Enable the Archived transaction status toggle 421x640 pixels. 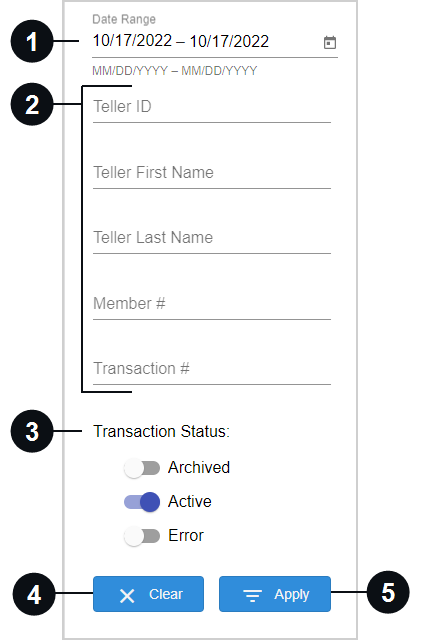coord(142,468)
